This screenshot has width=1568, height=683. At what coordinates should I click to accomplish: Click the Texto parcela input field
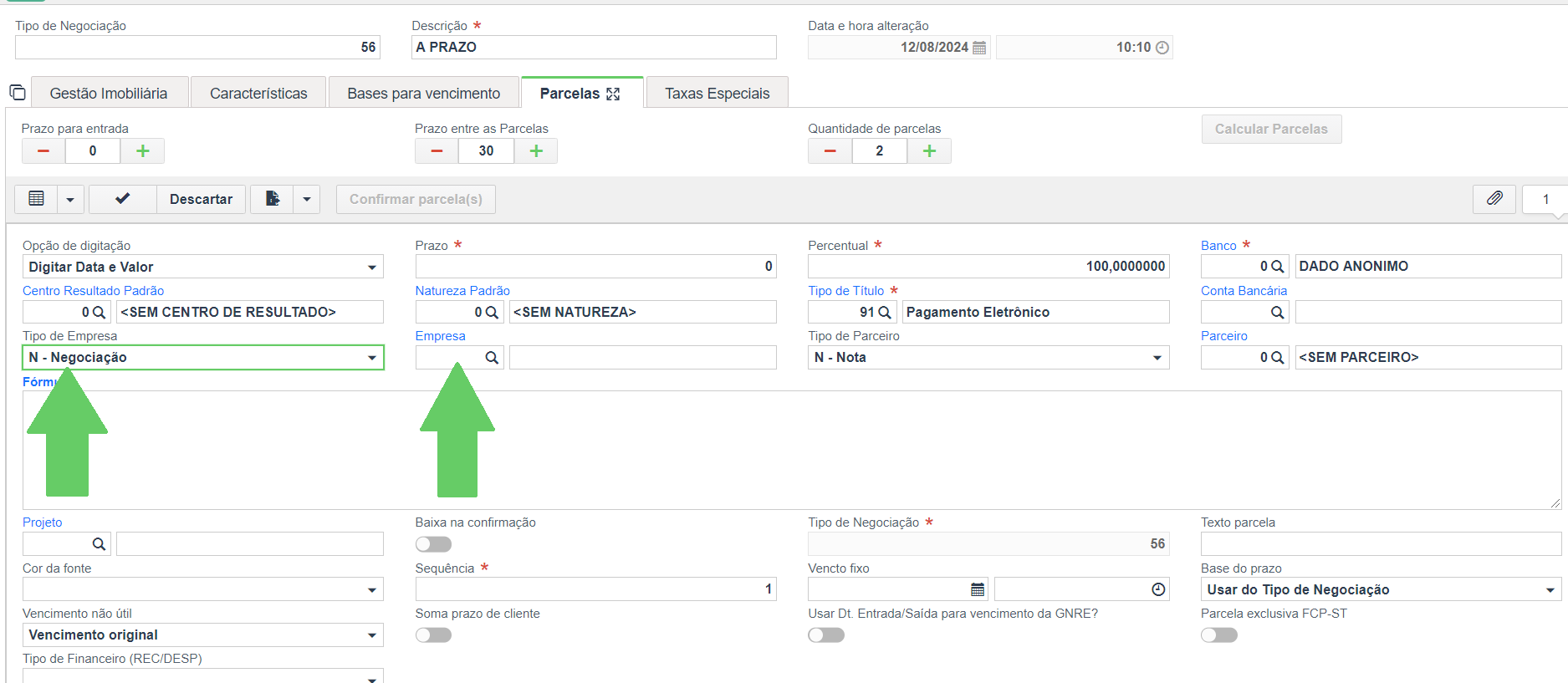pyautogui.click(x=1381, y=544)
